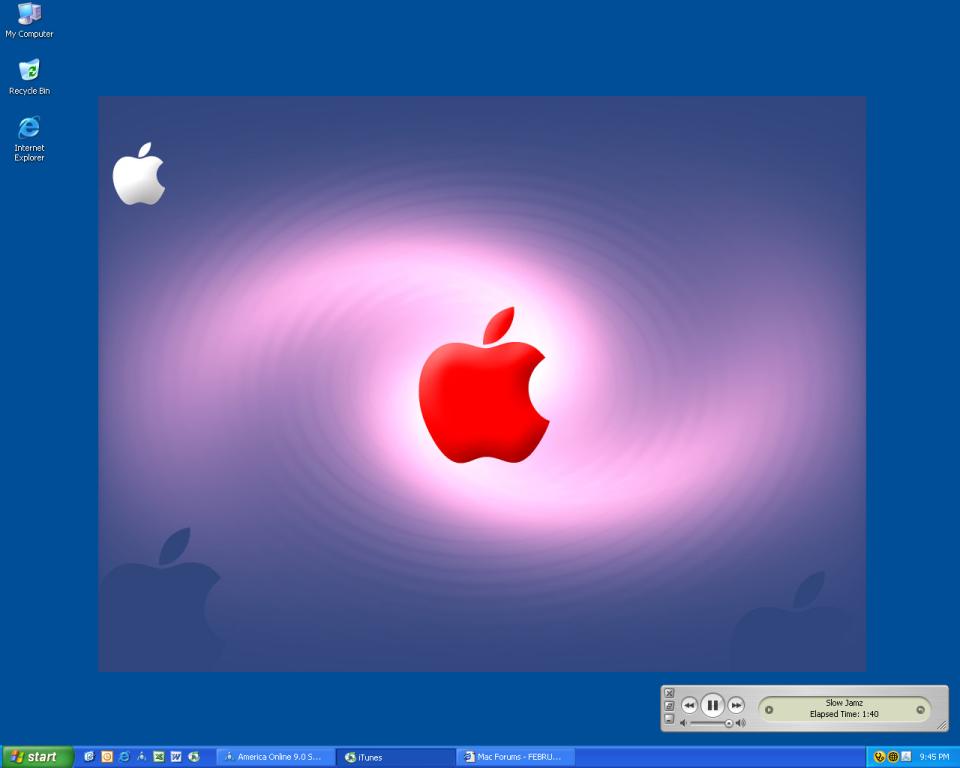The height and width of the screenshot is (768, 960).
Task: Toggle the Elapsed Time display text
Action: [844, 714]
